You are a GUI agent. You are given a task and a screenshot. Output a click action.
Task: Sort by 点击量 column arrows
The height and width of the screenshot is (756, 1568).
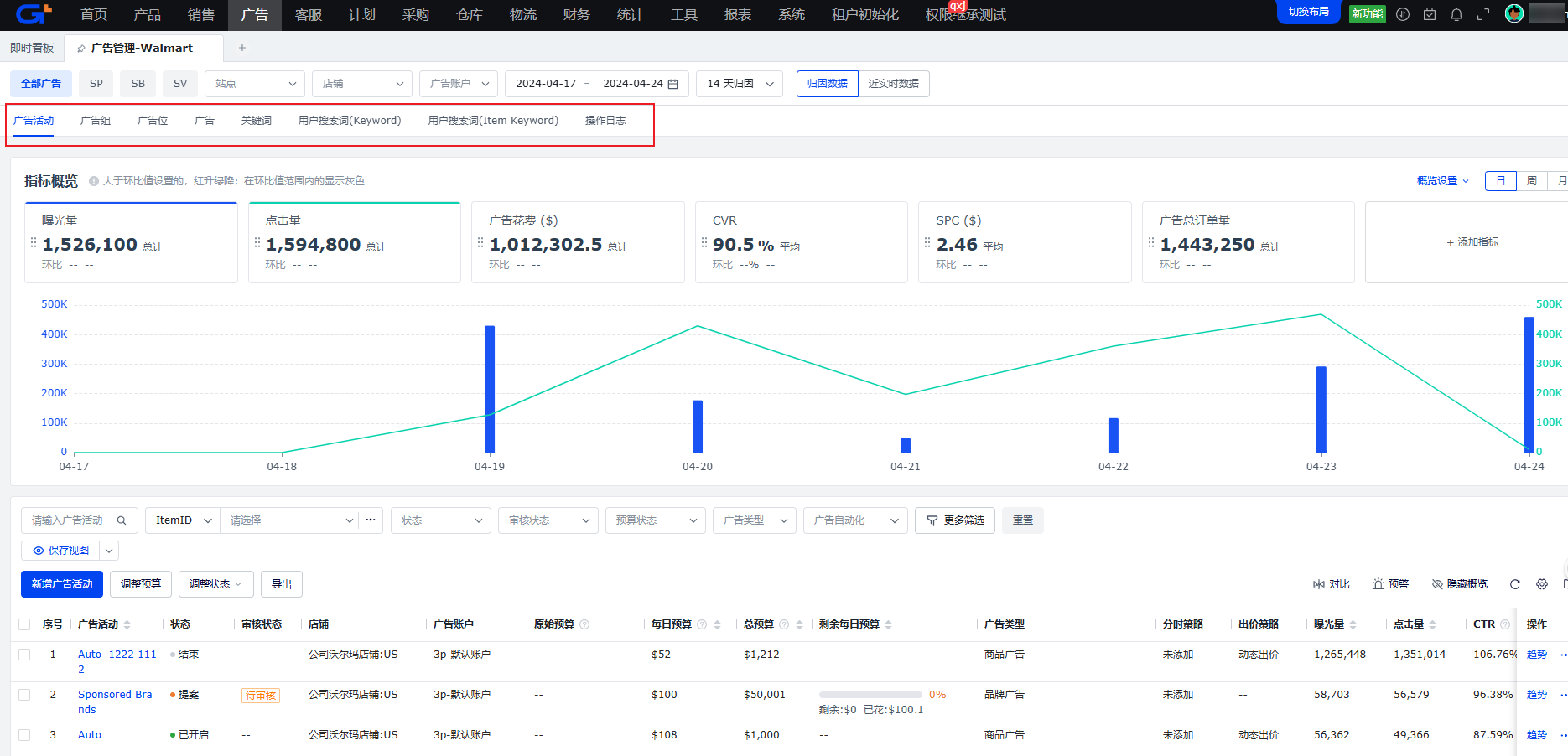click(1432, 624)
